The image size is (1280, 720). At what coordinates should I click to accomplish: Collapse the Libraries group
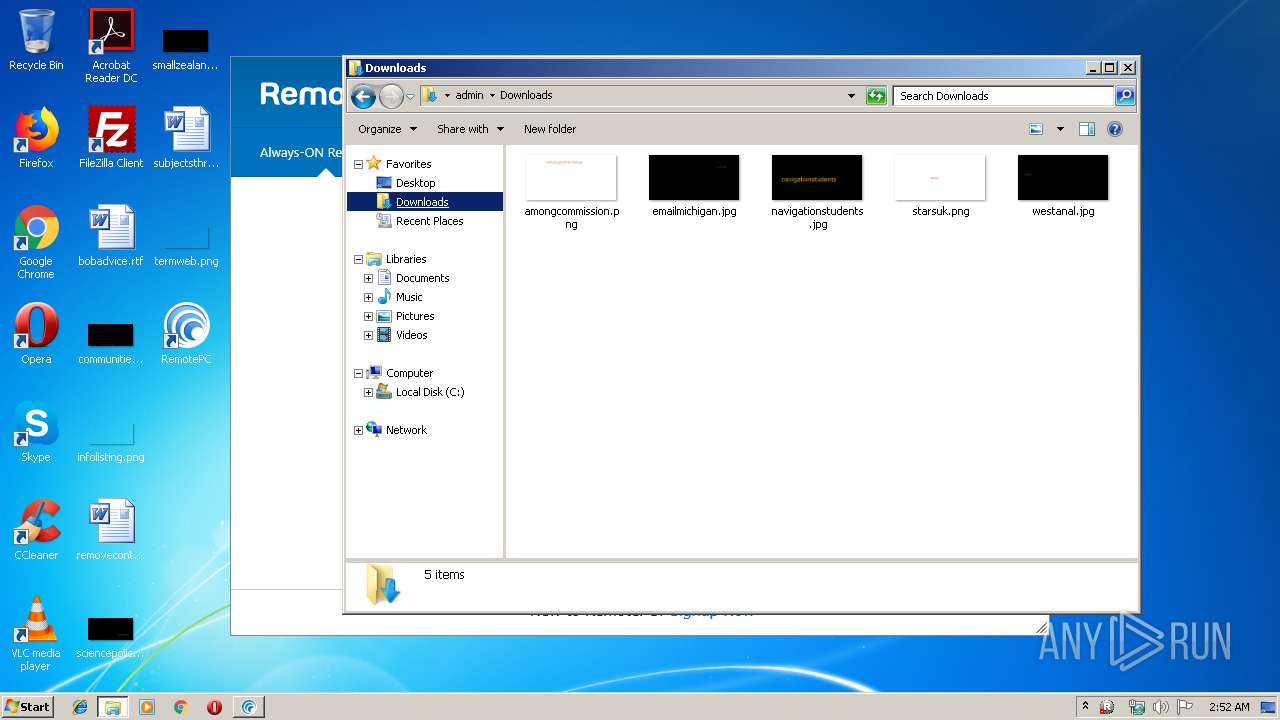(358, 259)
